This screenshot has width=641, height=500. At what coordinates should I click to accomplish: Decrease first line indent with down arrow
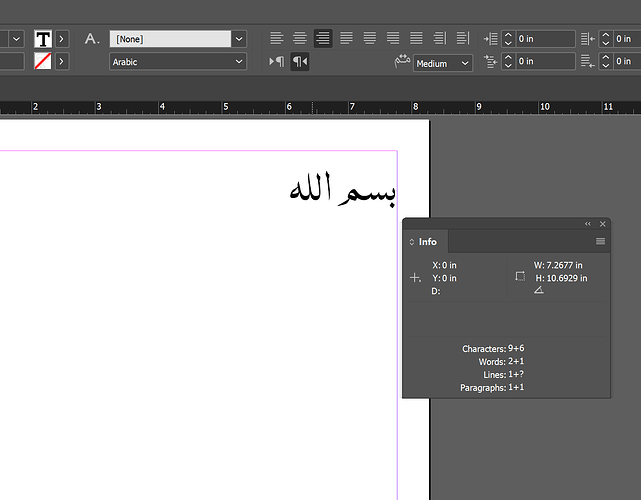pos(508,66)
